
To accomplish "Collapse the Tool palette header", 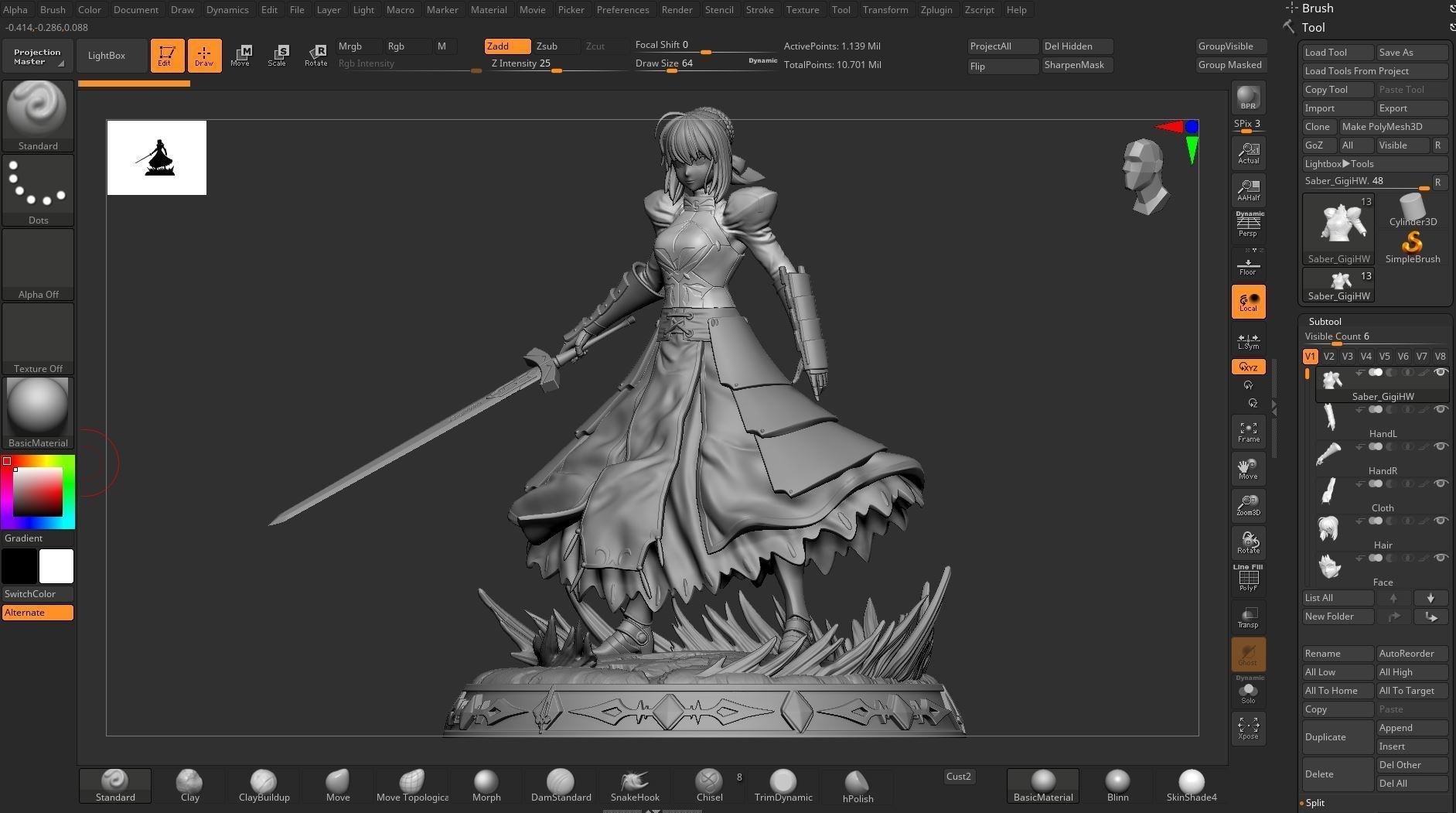I will pyautogui.click(x=1313, y=27).
